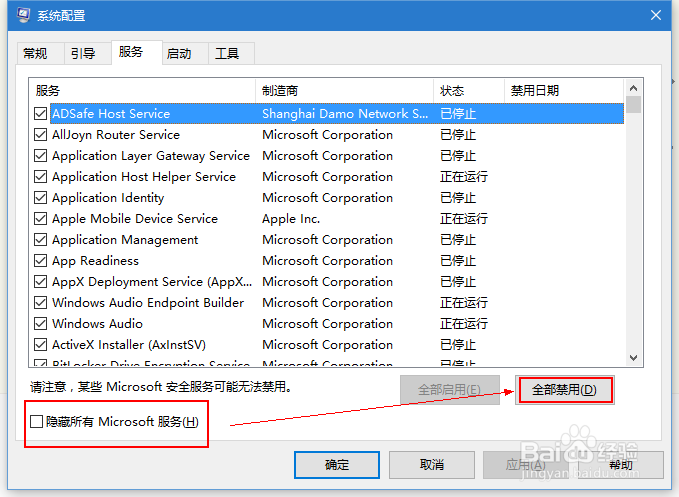The height and width of the screenshot is (497, 679).
Task: Click the 取消 button
Action: click(432, 465)
